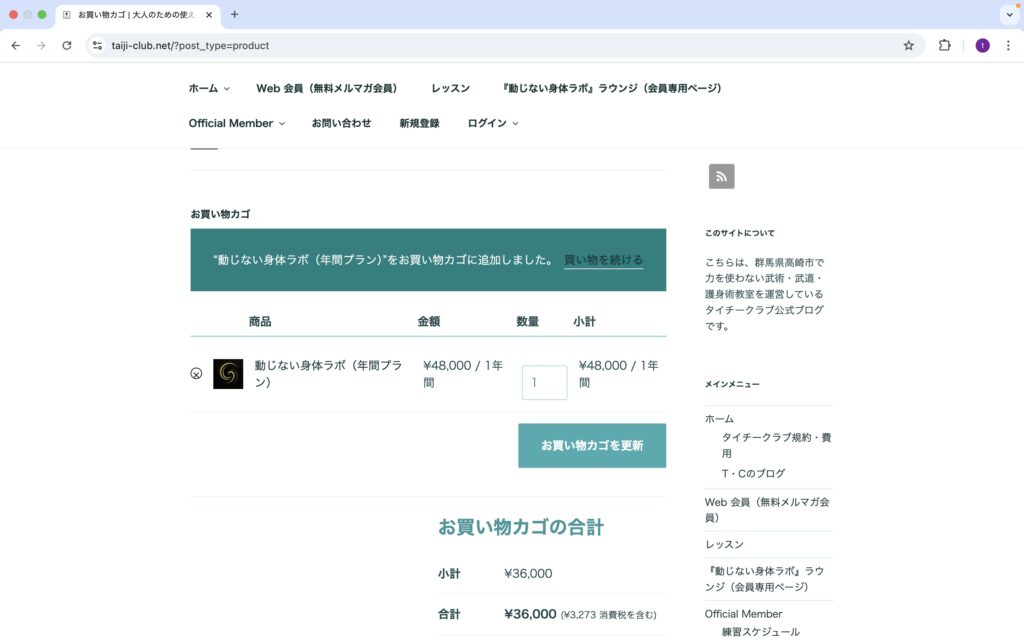This screenshot has width=1024, height=640.
Task: Reload the page
Action: 67,45
